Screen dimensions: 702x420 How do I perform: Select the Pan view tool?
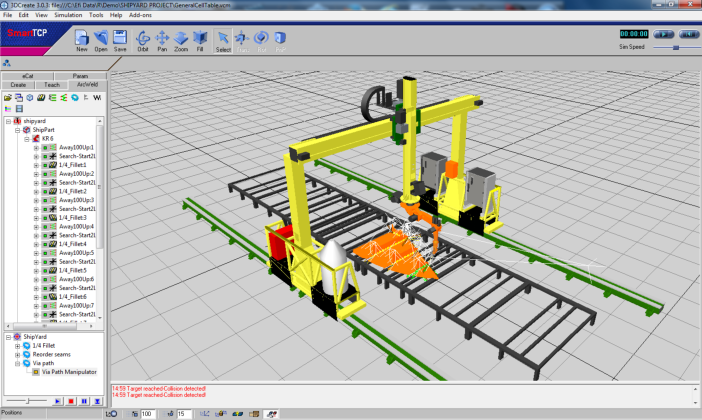(x=162, y=39)
